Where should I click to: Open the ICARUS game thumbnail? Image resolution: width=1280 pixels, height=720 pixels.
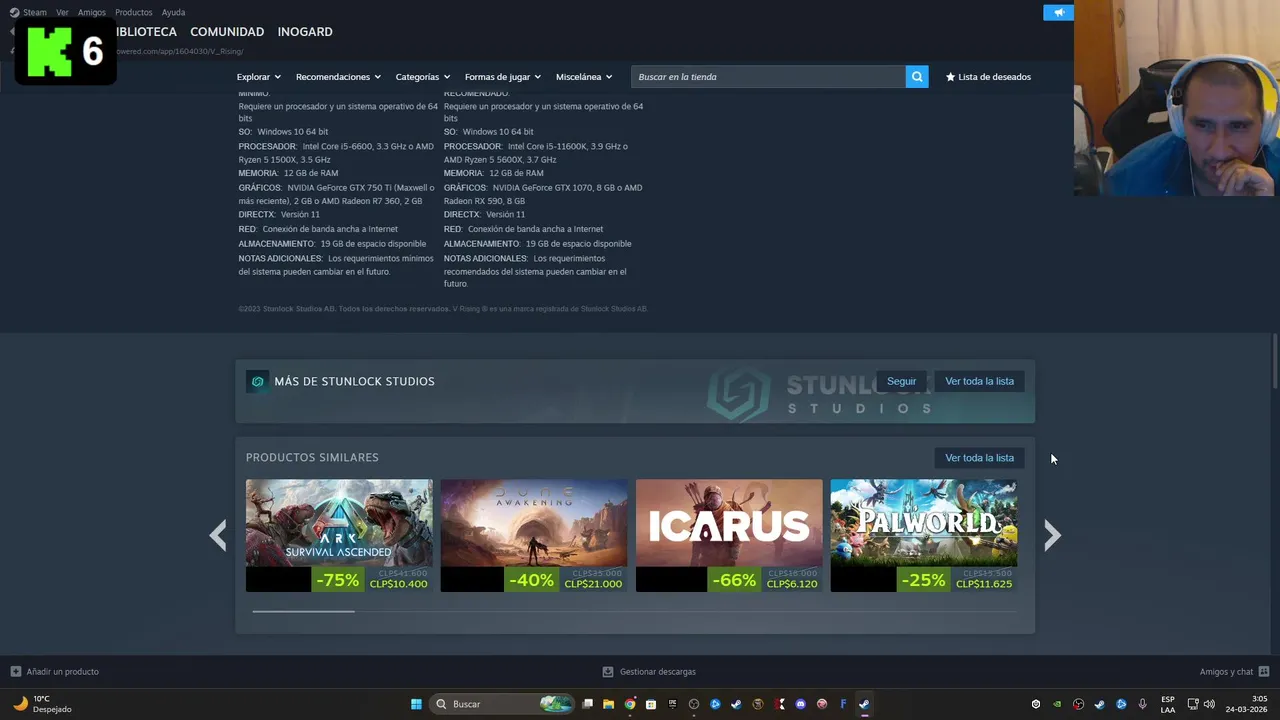point(729,523)
